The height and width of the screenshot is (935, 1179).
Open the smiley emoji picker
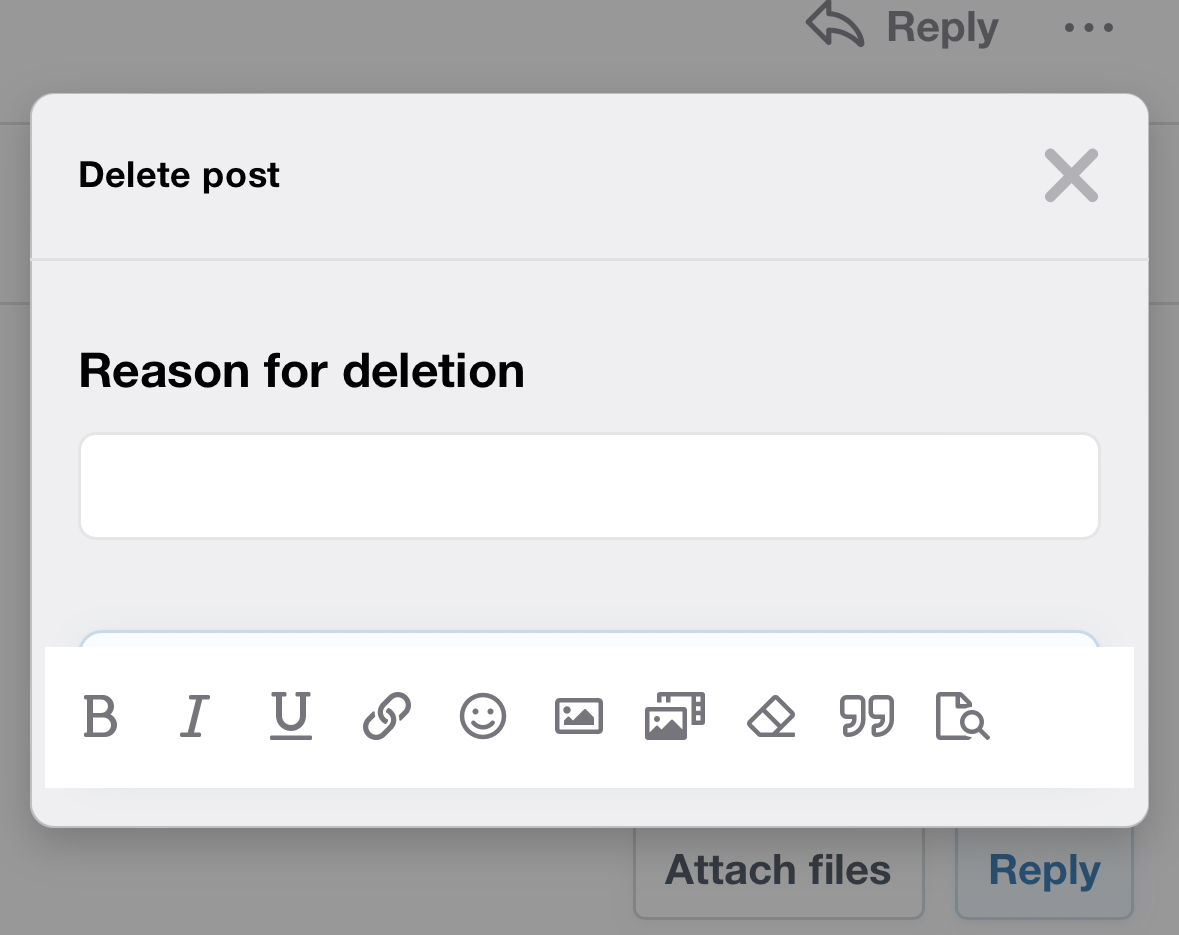[x=483, y=717]
